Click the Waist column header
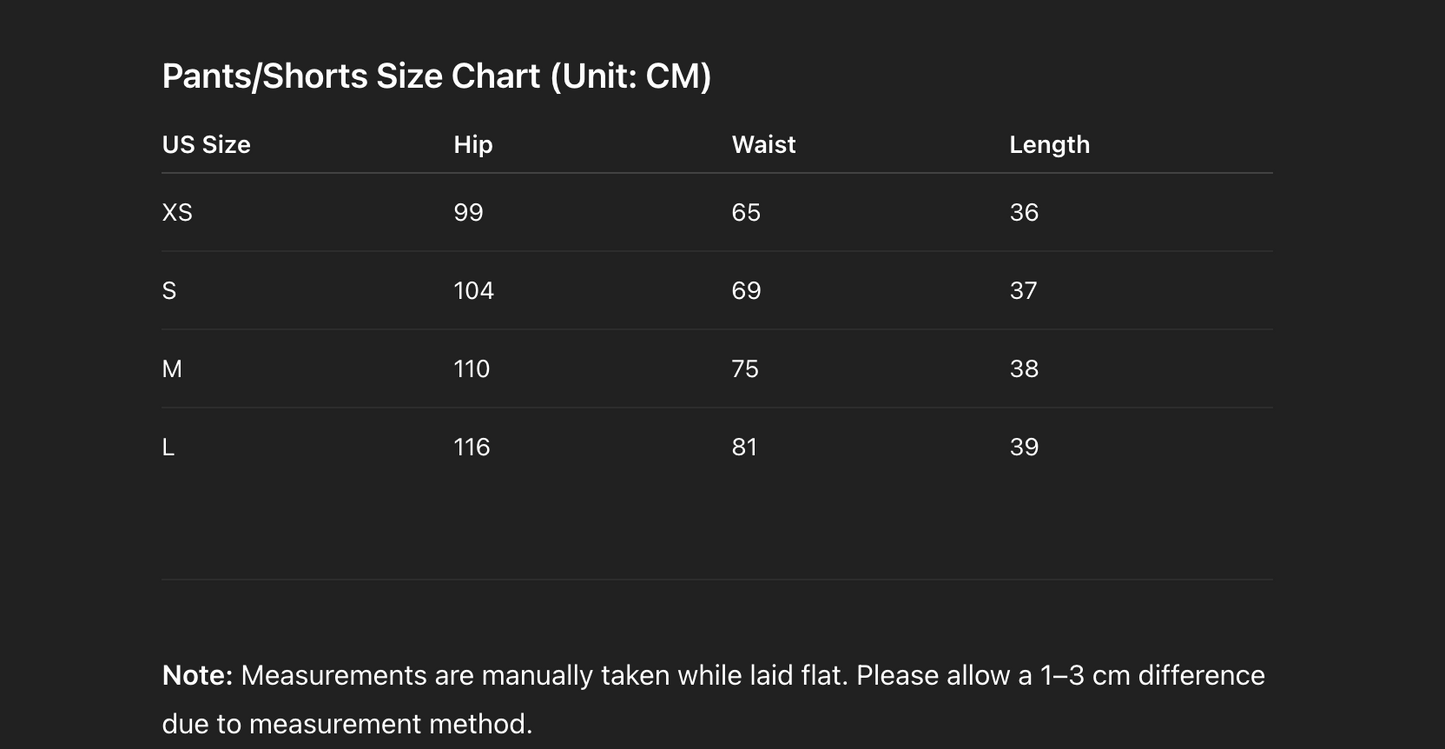This screenshot has height=749, width=1445. 763,144
